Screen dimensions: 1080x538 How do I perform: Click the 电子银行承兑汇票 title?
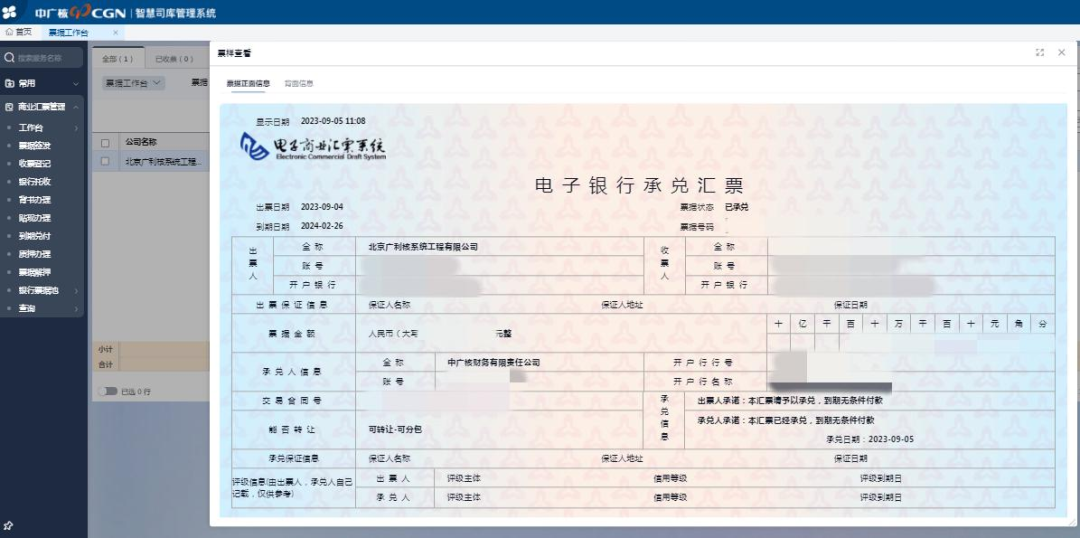click(x=639, y=186)
